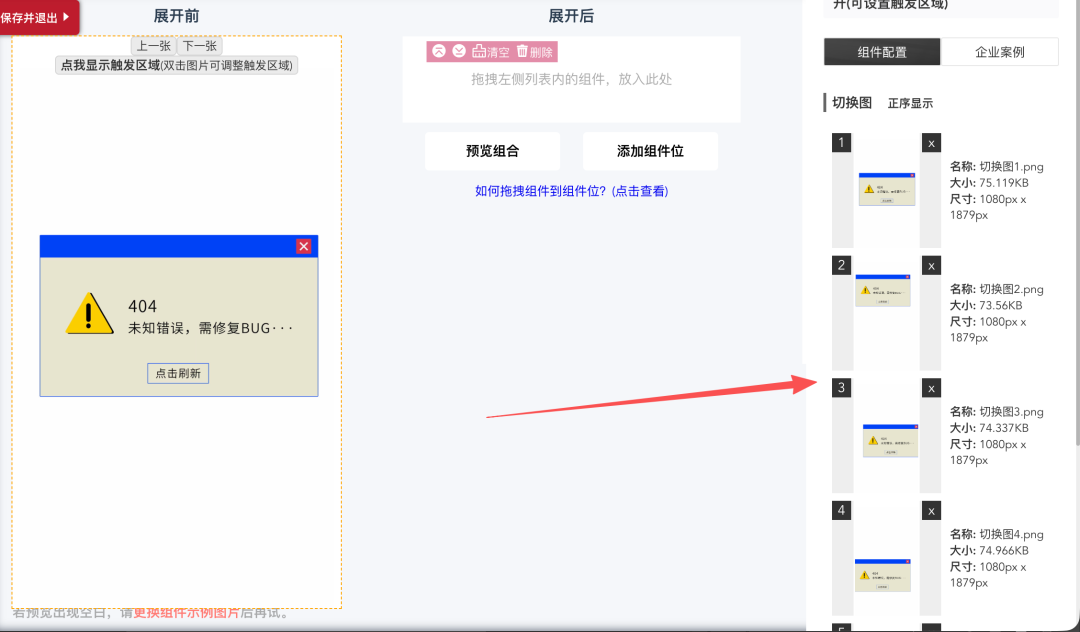Toggle the 正序显示 ordering option
The height and width of the screenshot is (632, 1080).
[910, 103]
